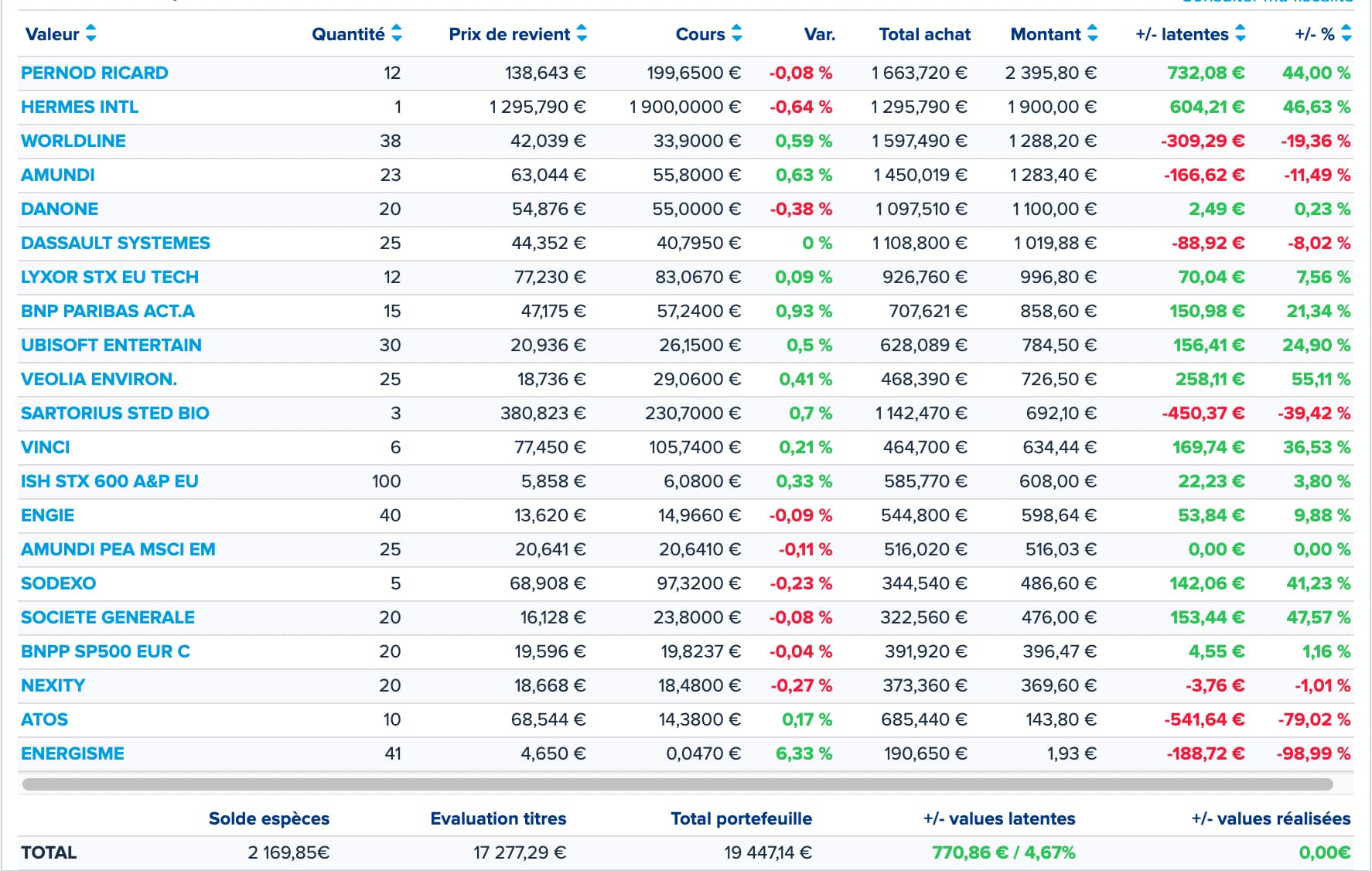Open PERNOD RICARD stock link

94,73
